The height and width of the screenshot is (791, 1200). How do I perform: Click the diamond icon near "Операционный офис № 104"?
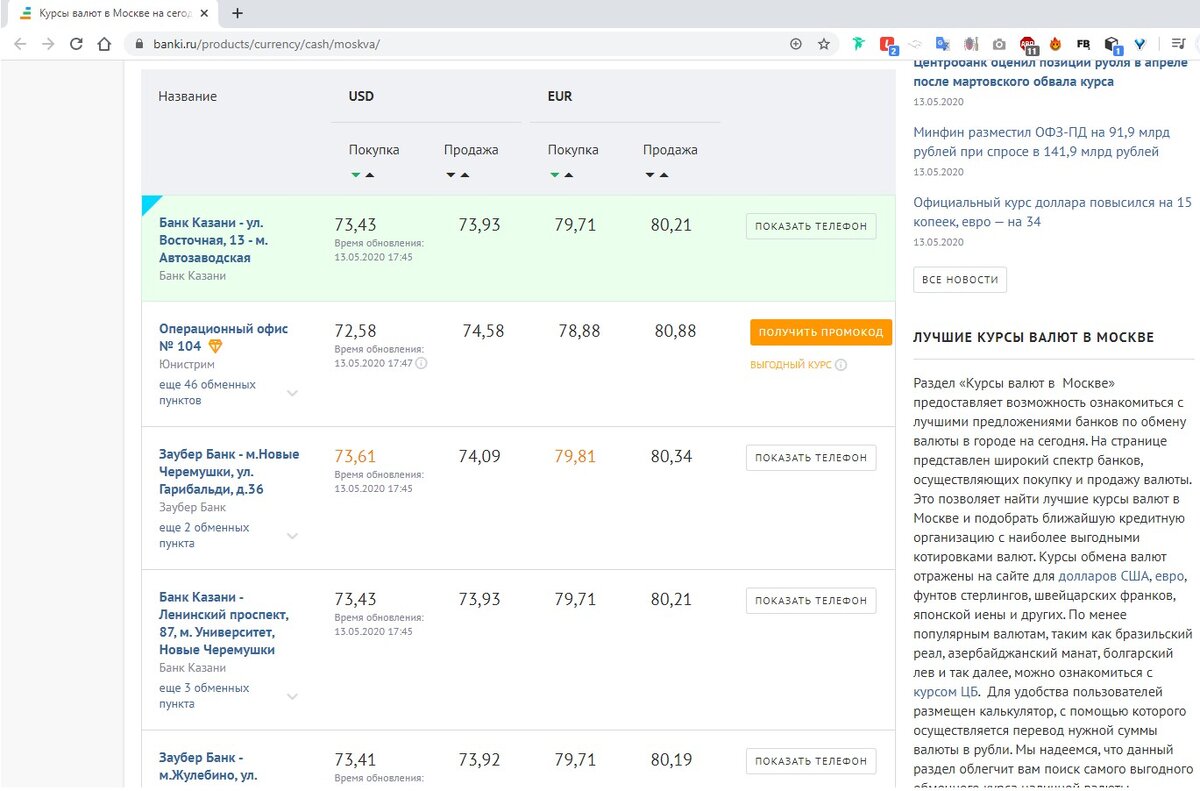pyautogui.click(x=215, y=346)
